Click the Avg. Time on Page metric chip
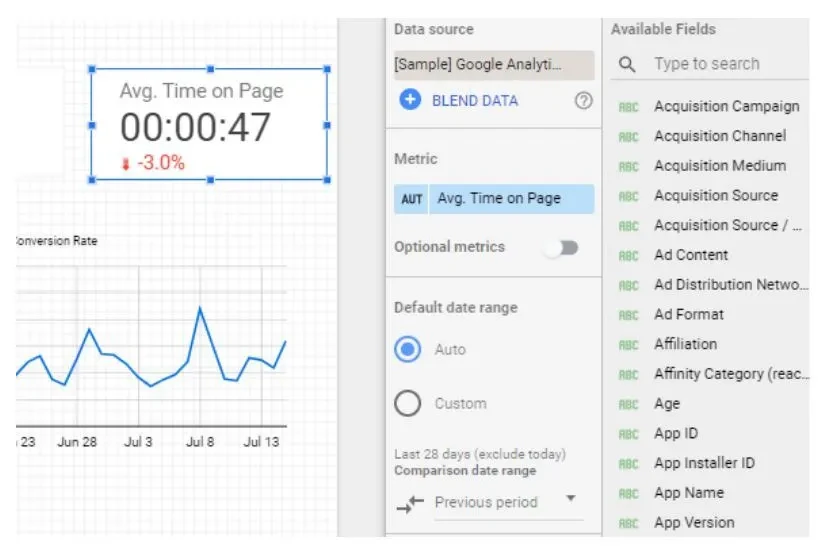 point(494,199)
